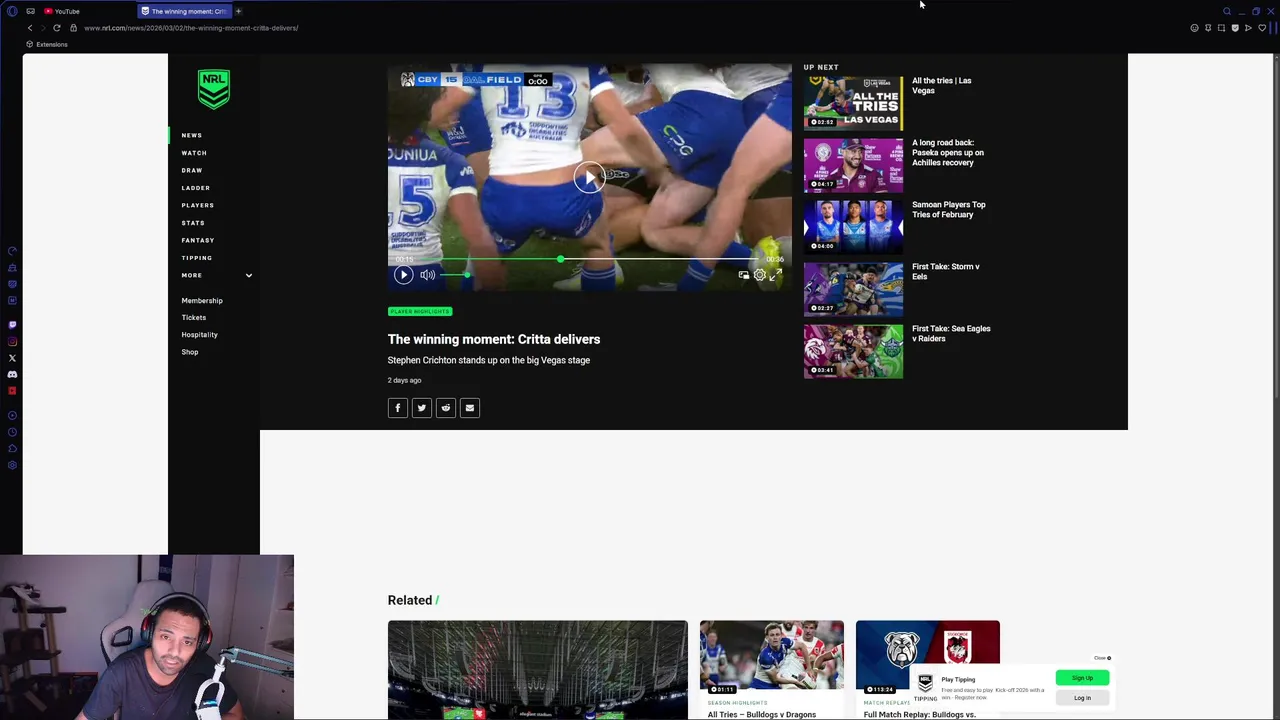Open the Tickets link

coord(194,317)
